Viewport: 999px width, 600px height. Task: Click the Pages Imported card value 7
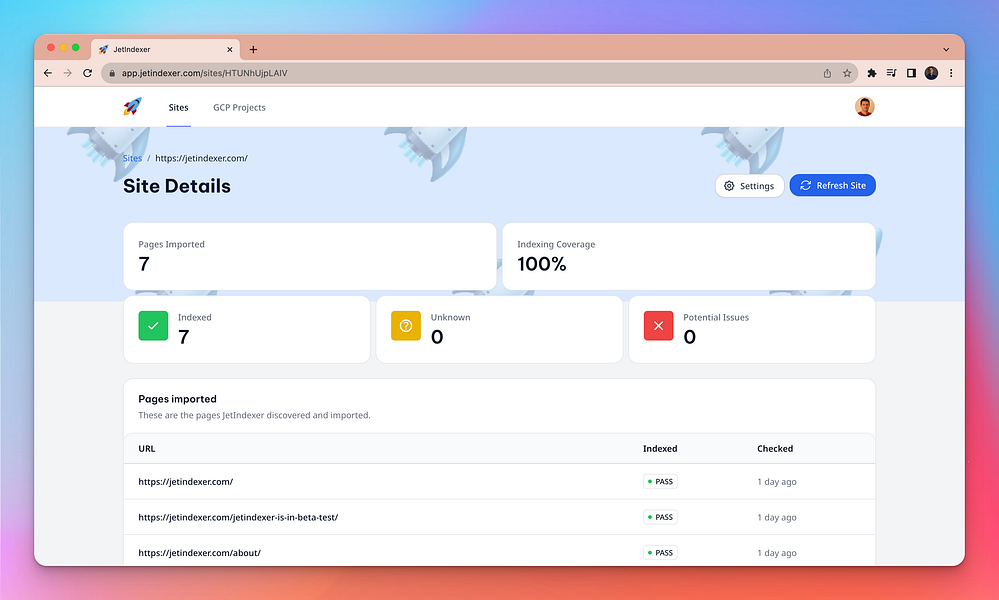[144, 264]
